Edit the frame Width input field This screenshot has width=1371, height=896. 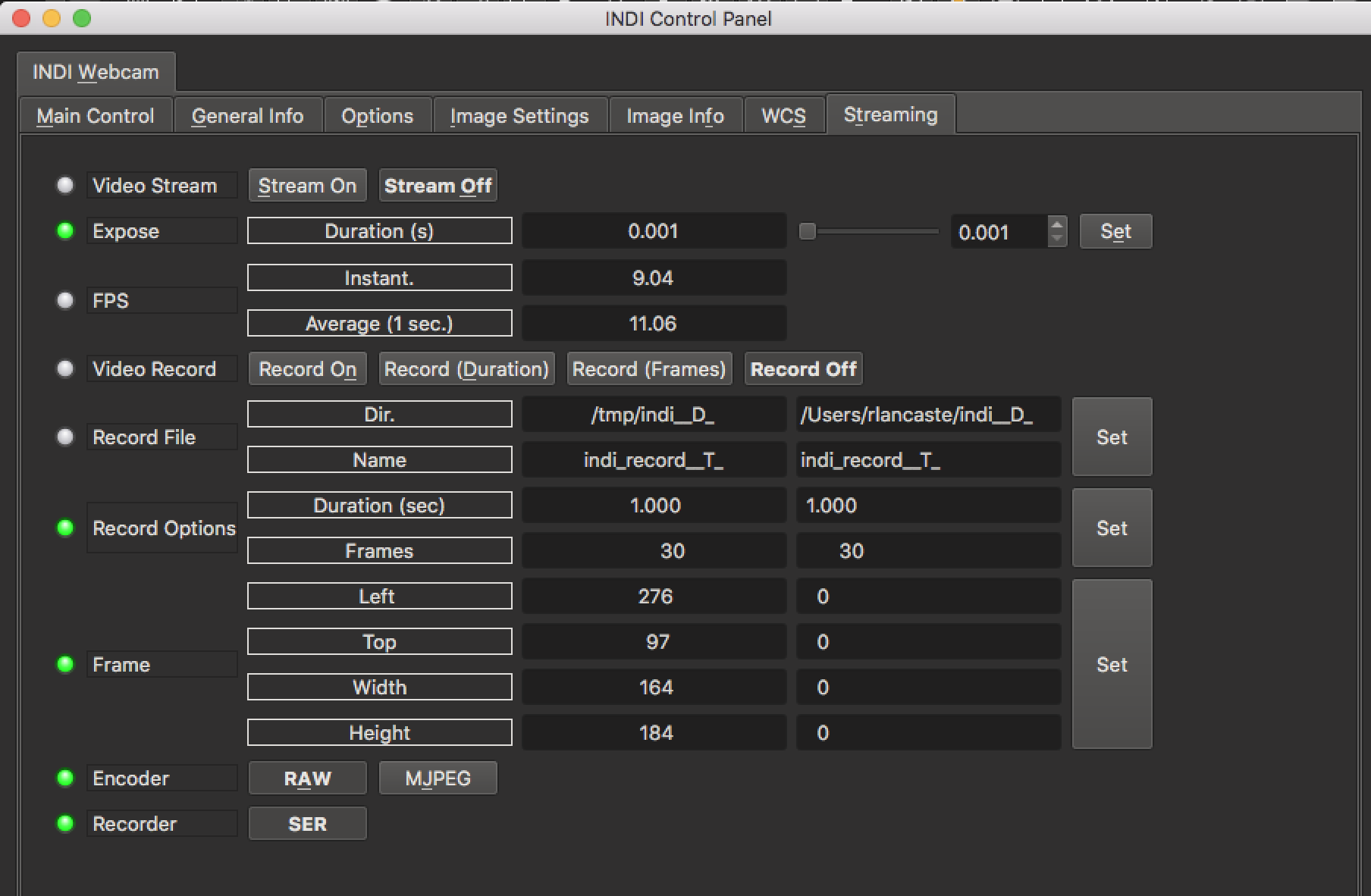click(928, 688)
